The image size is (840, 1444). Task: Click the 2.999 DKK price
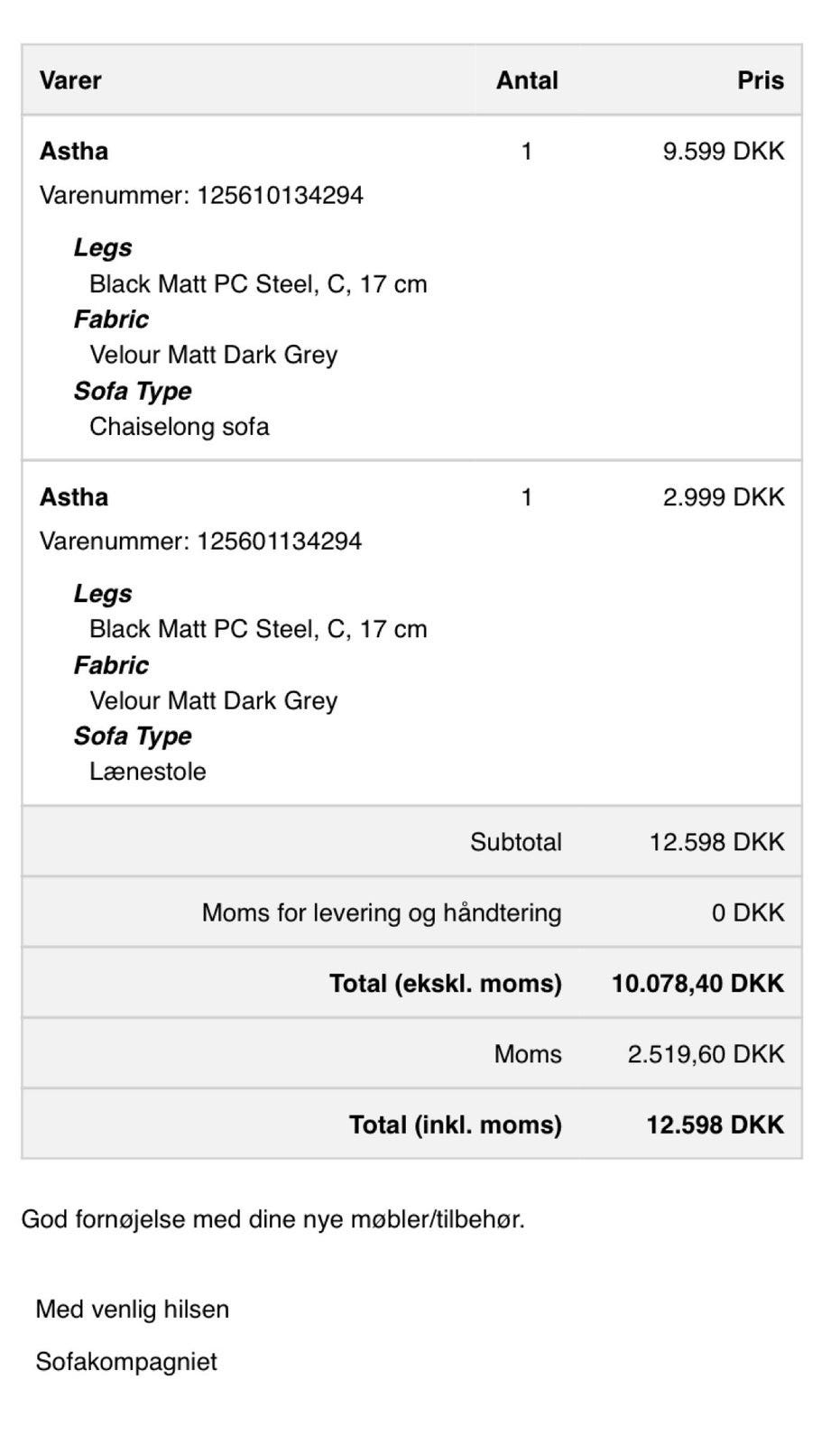[723, 497]
